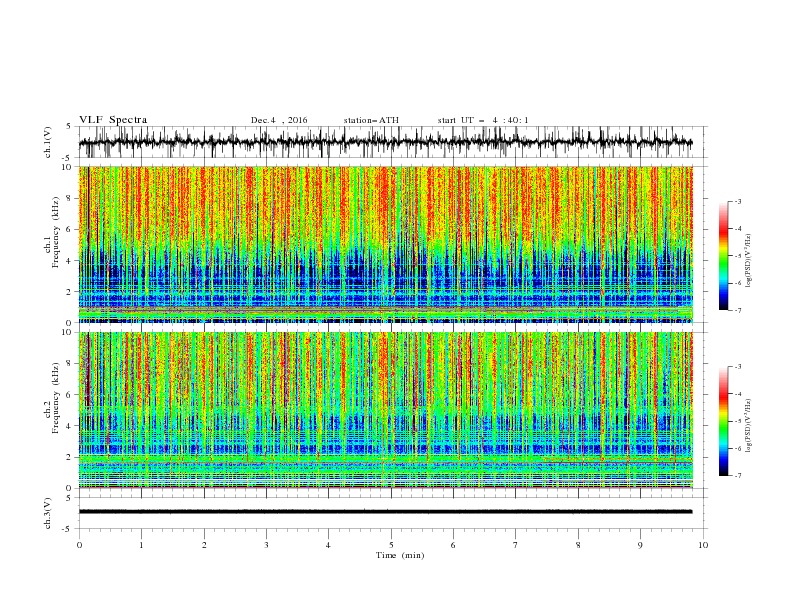Click the time-axis tick label "8"
The image size is (792, 612).
tap(578, 545)
